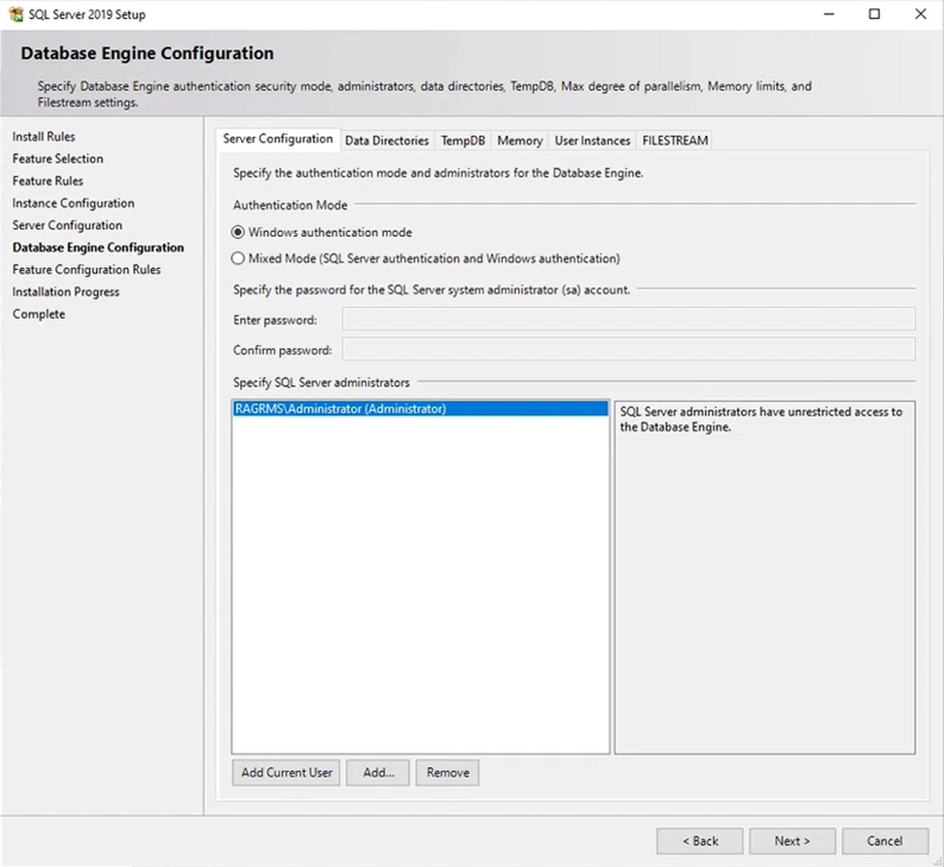Maximize the SQL Server Setup window

(x=874, y=14)
